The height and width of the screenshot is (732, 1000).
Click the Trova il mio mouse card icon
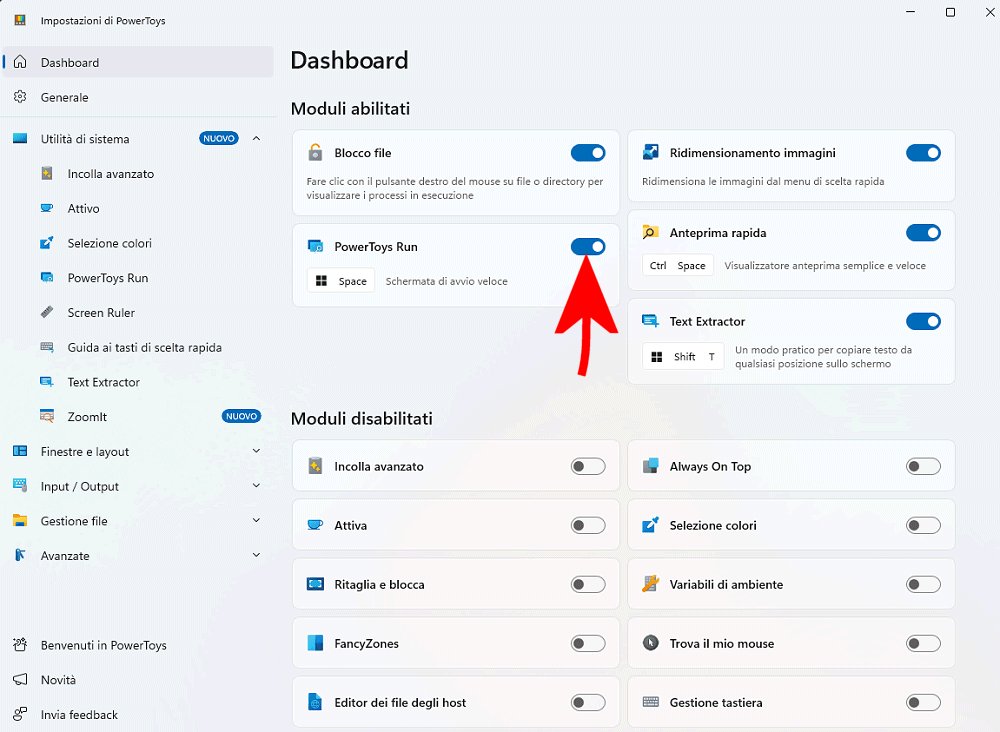tap(651, 643)
